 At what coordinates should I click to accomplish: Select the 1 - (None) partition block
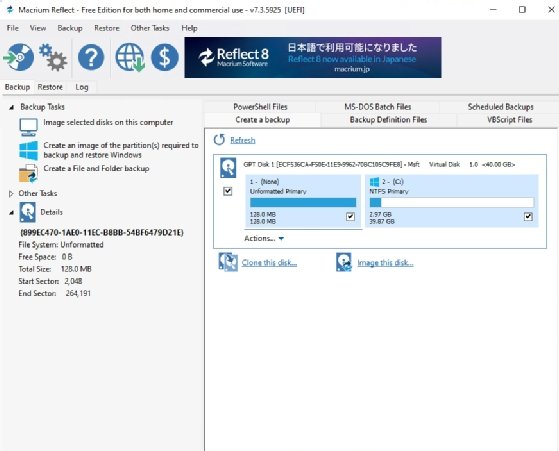click(x=303, y=201)
